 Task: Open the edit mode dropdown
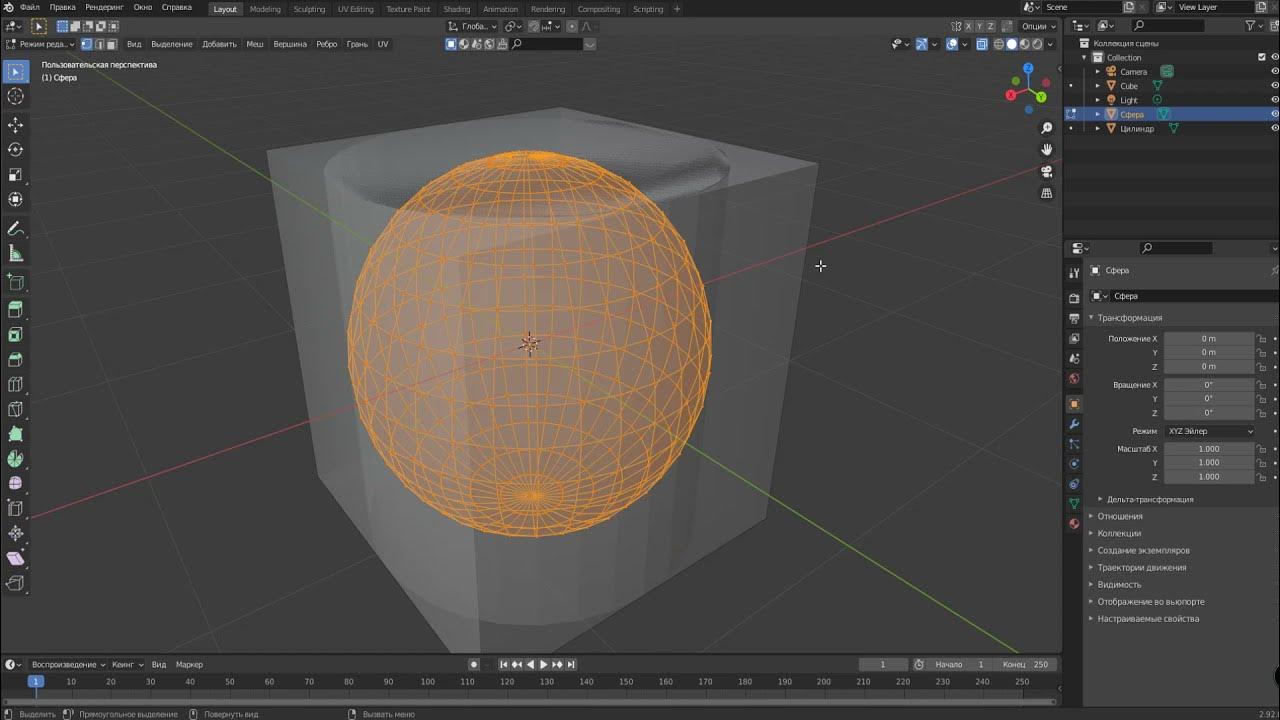click(x=40, y=44)
